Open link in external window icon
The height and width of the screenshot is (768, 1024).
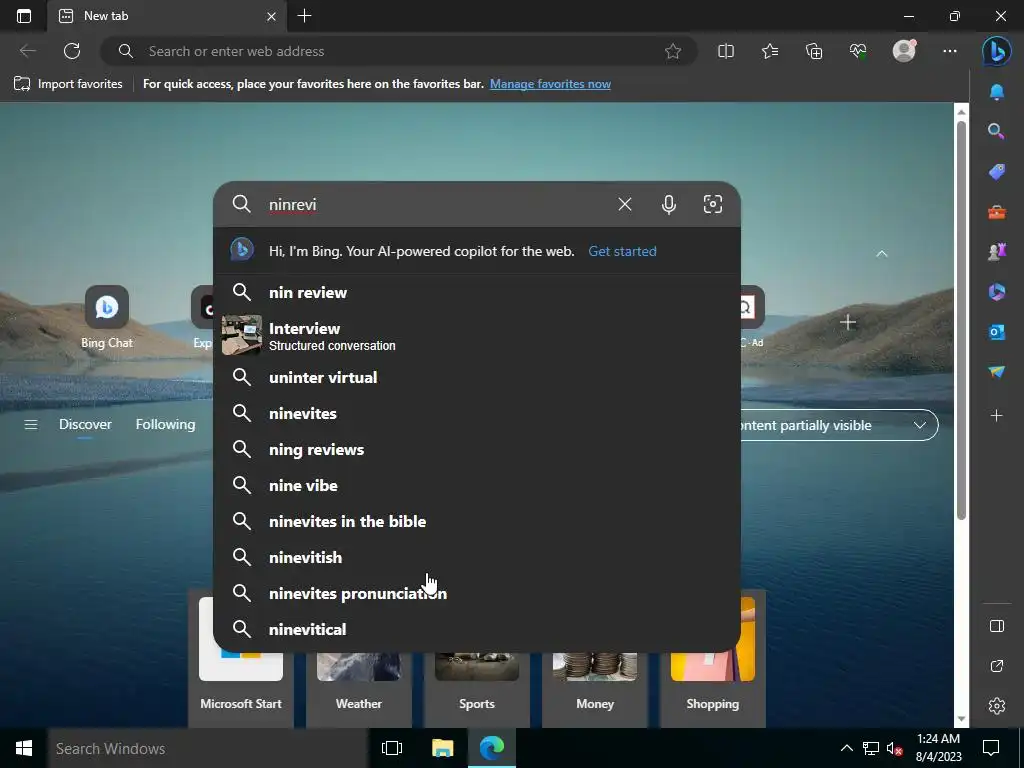point(997,666)
